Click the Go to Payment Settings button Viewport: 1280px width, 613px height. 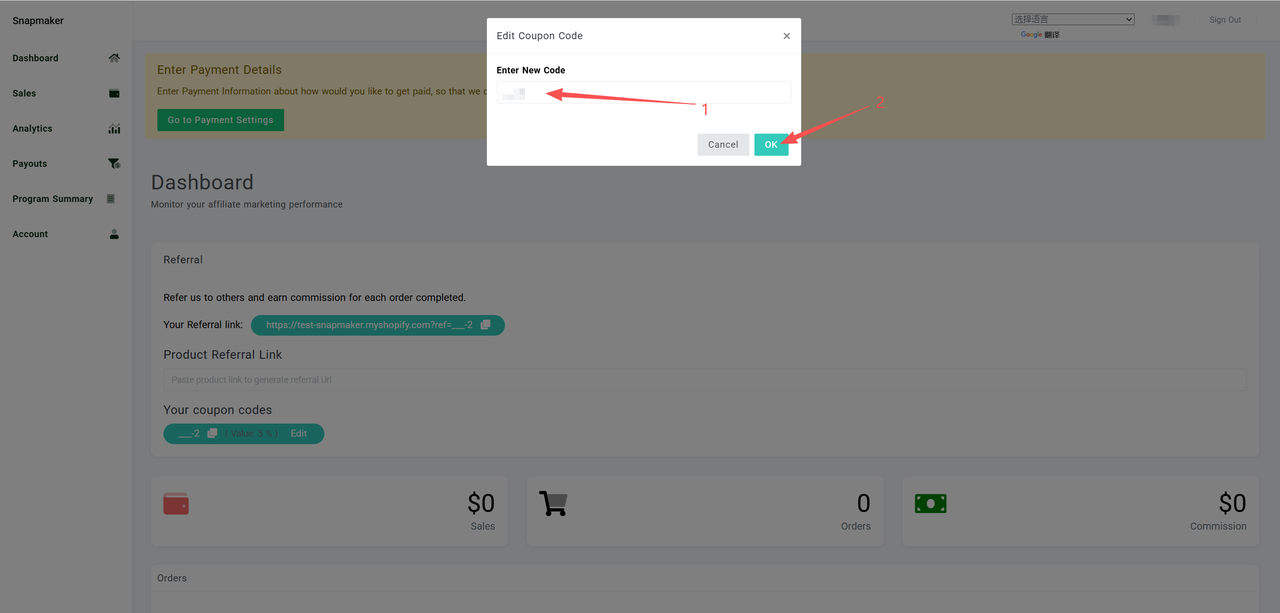[x=221, y=120]
